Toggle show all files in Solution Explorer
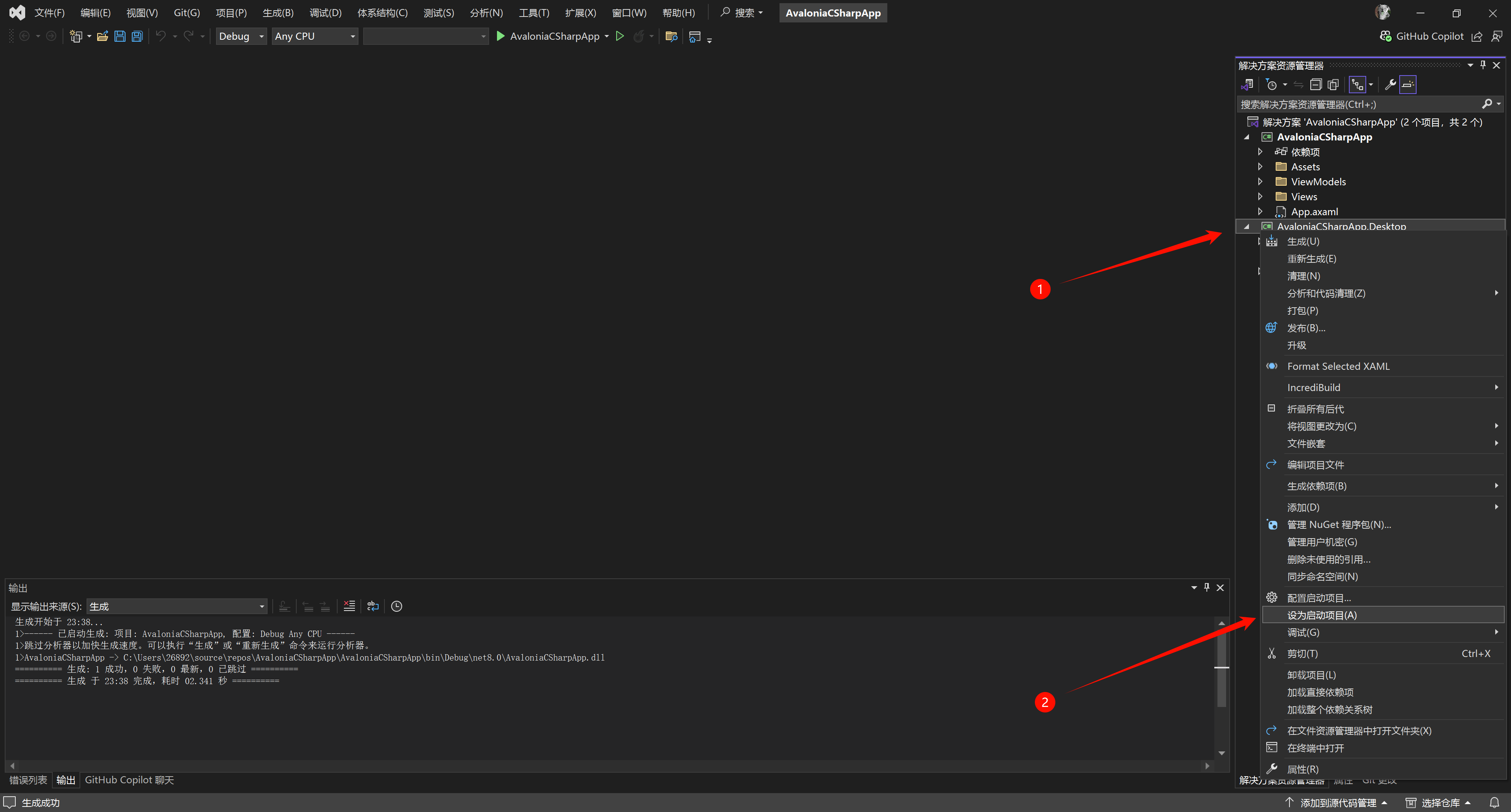The width and height of the screenshot is (1511, 812). point(1333,85)
